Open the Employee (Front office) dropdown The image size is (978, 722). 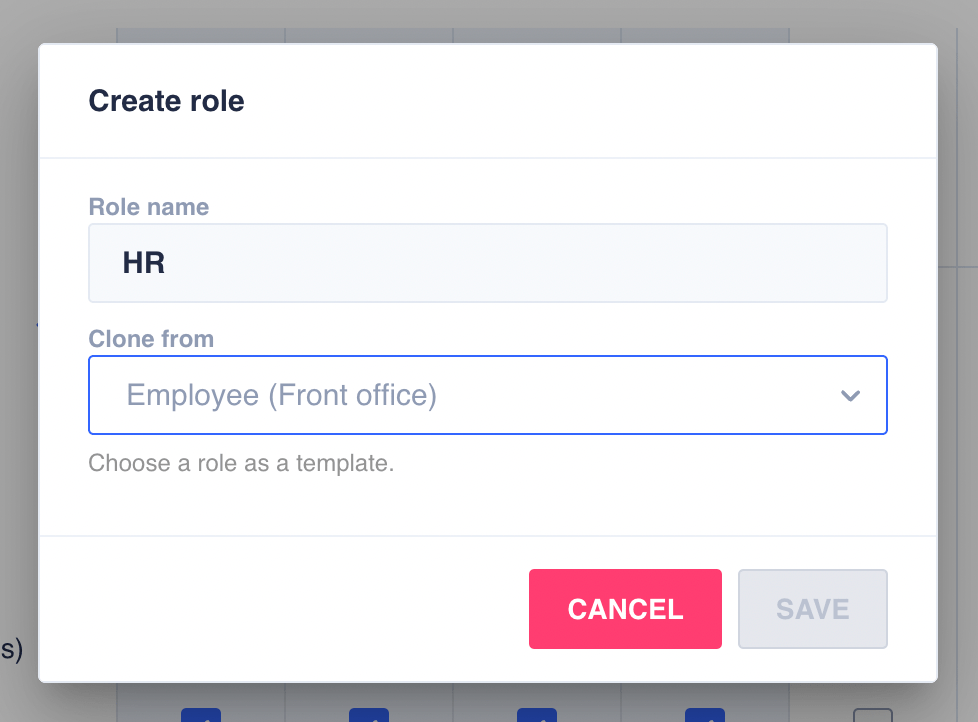point(488,395)
